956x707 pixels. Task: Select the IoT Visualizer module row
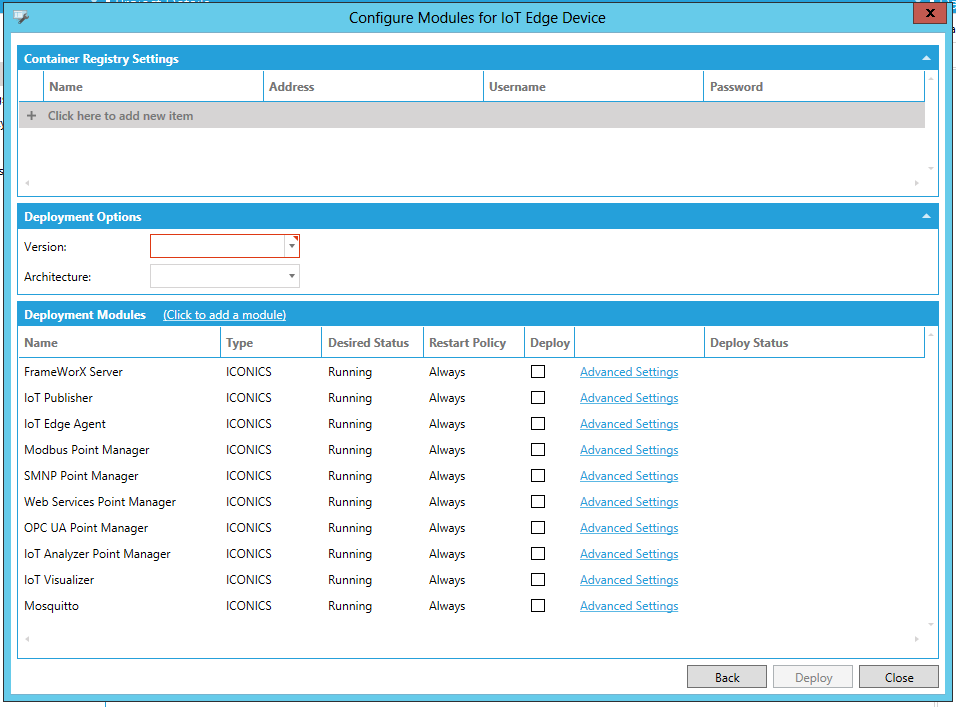pos(59,580)
